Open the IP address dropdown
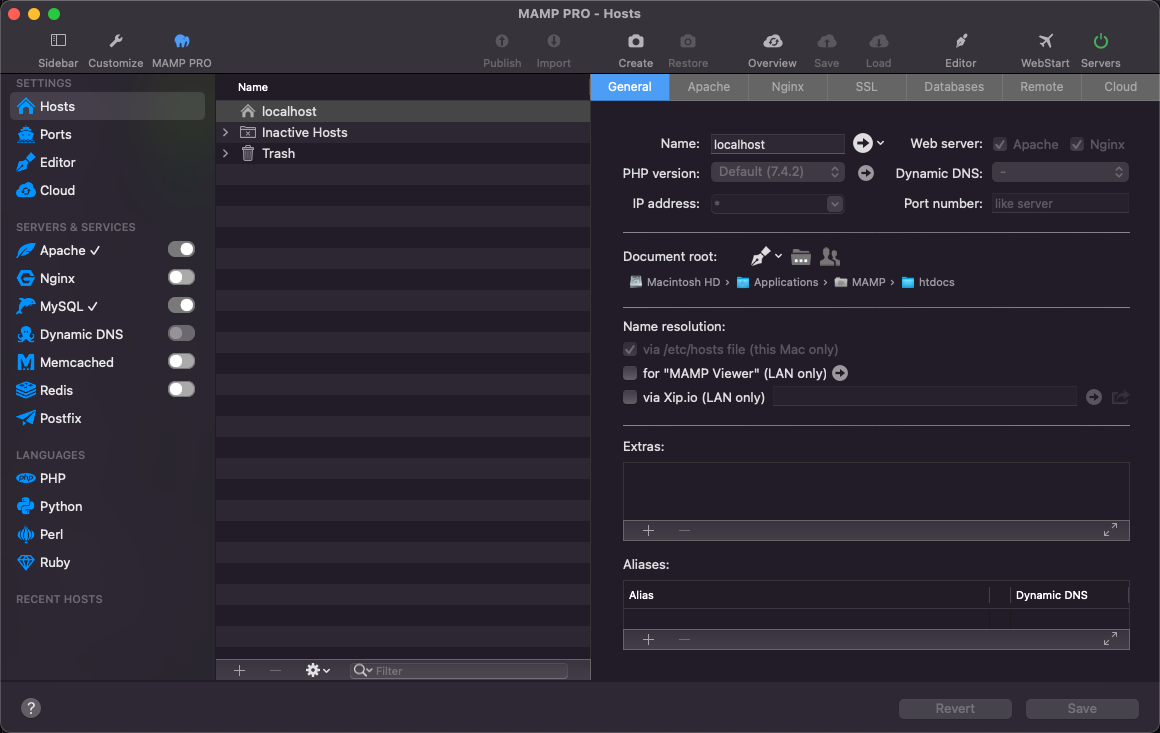 (834, 204)
